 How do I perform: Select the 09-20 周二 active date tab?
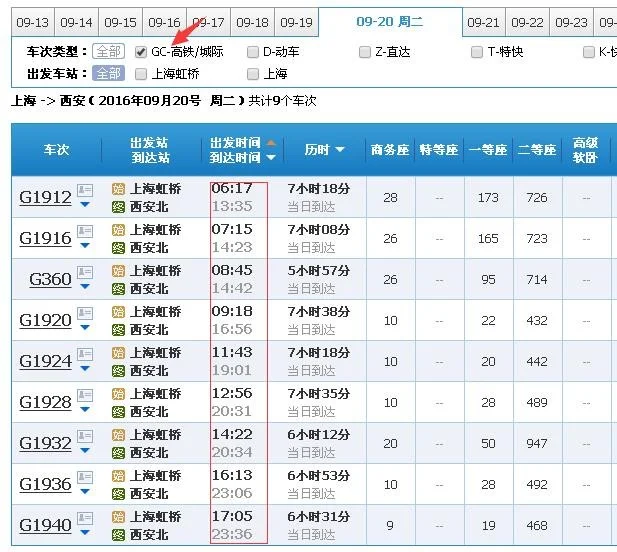[390, 22]
